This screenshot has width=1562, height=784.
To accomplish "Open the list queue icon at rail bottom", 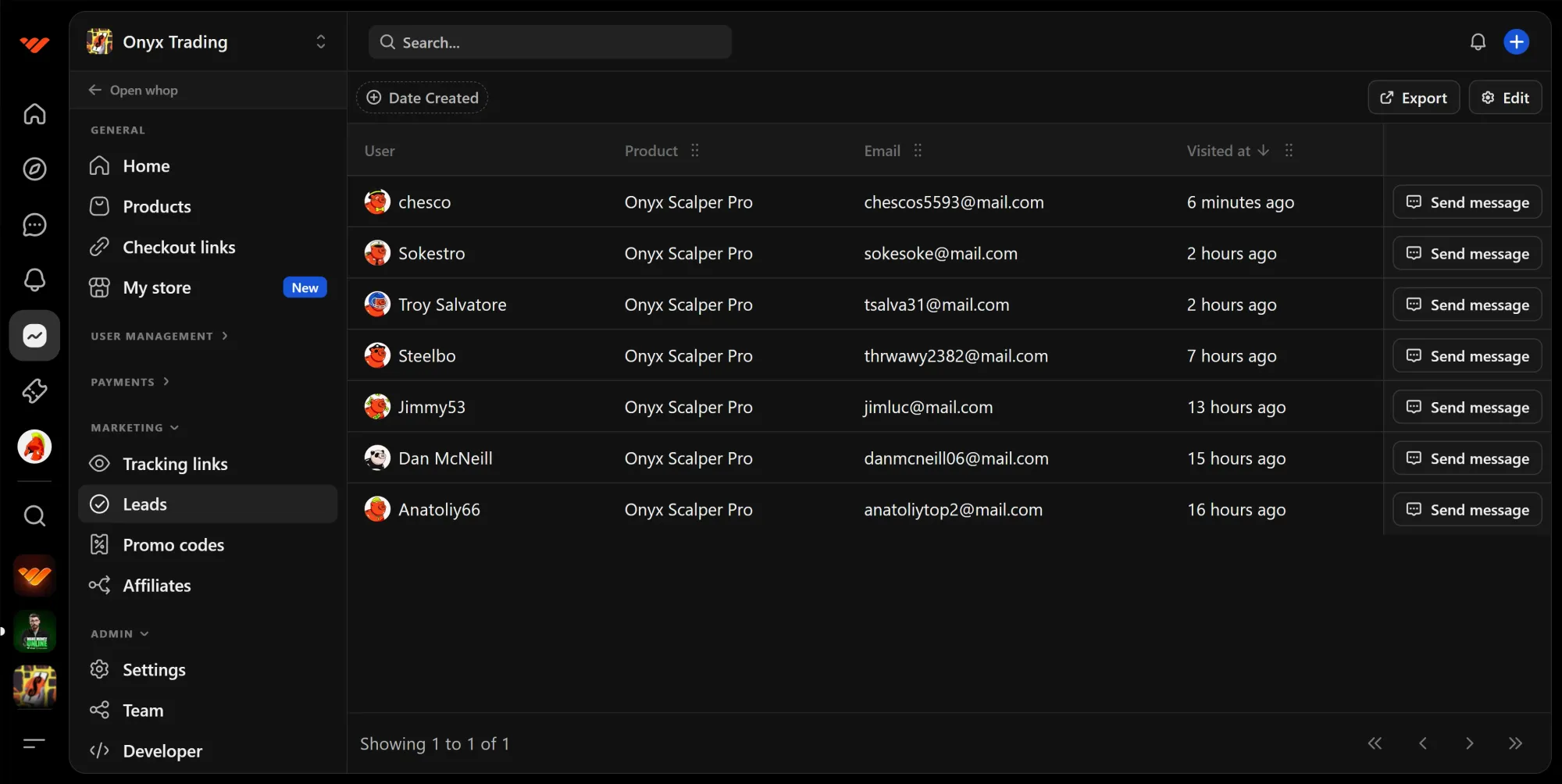I will pyautogui.click(x=34, y=743).
